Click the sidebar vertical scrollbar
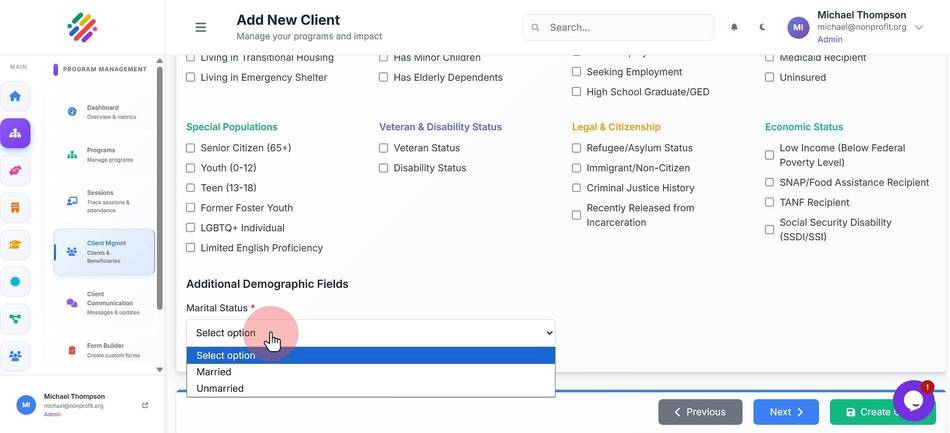This screenshot has width=950, height=433. [x=160, y=188]
